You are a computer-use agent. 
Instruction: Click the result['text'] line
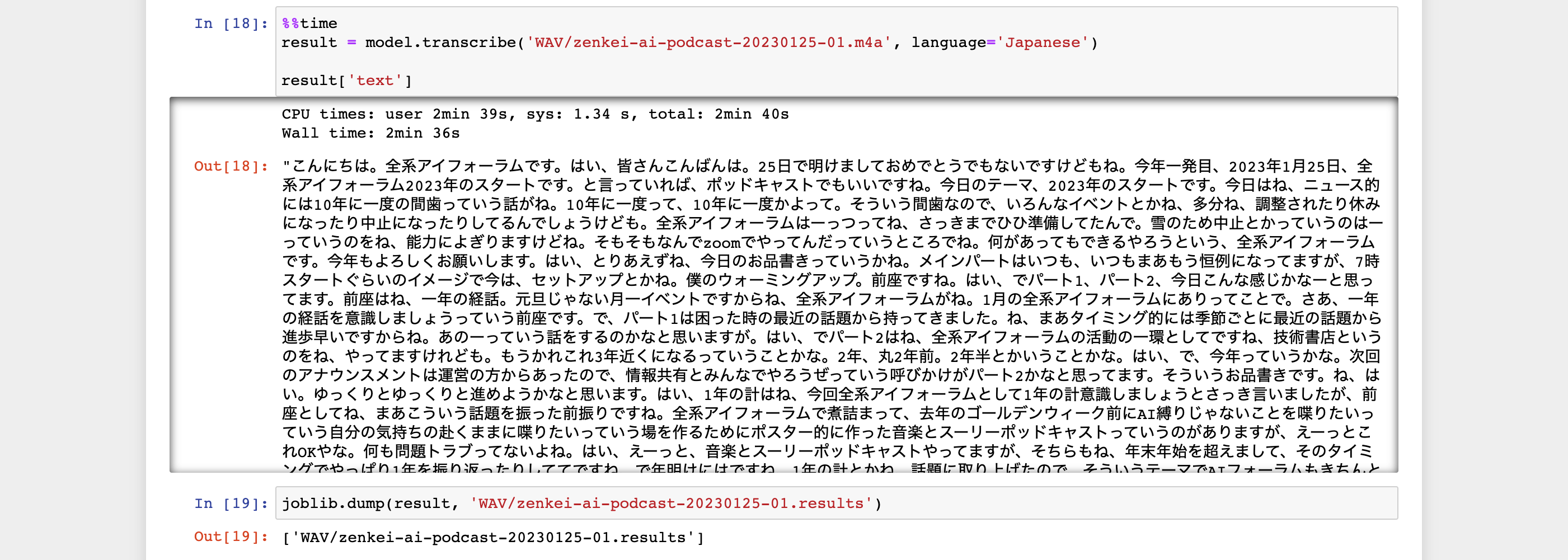click(x=346, y=81)
